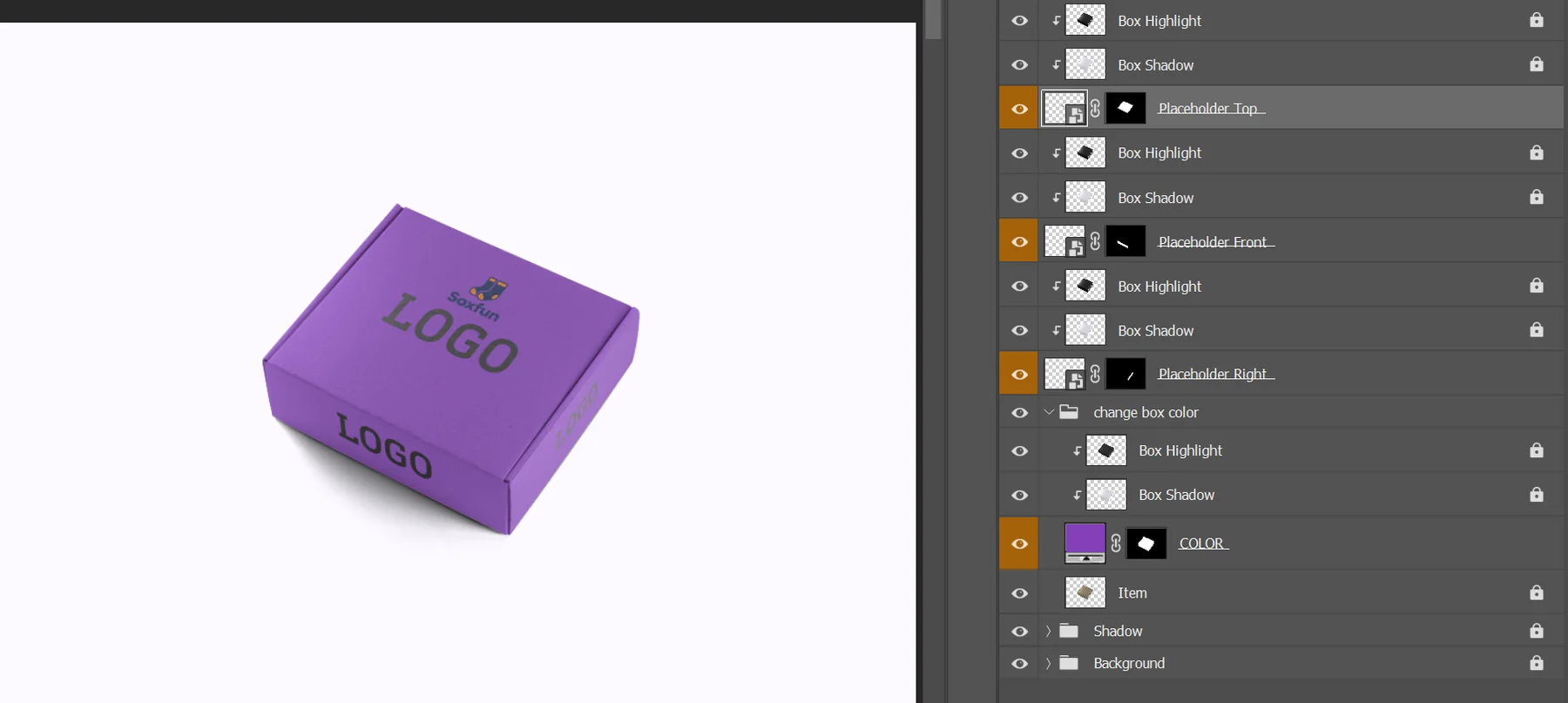Hide the Background group
This screenshot has height=703, width=1568.
pyautogui.click(x=1019, y=664)
